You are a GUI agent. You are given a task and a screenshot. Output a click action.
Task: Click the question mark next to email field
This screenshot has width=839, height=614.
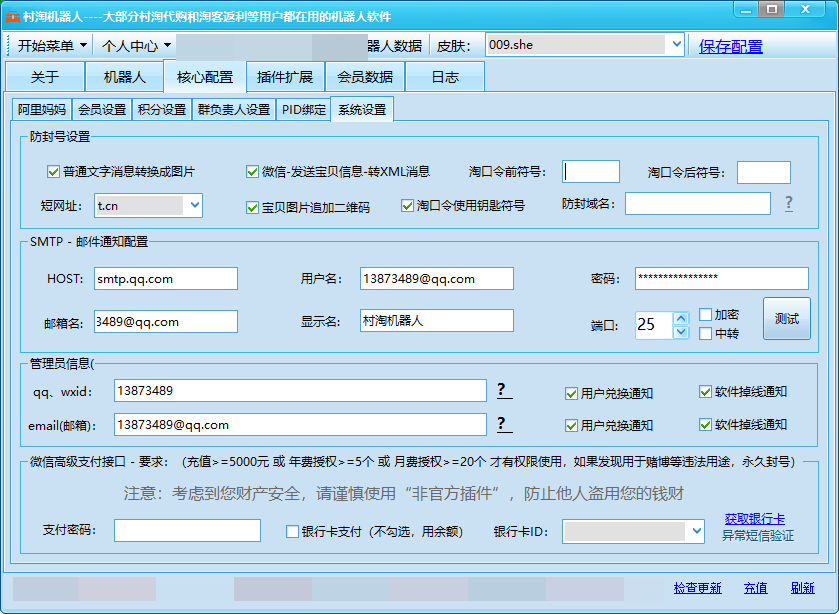(x=502, y=424)
